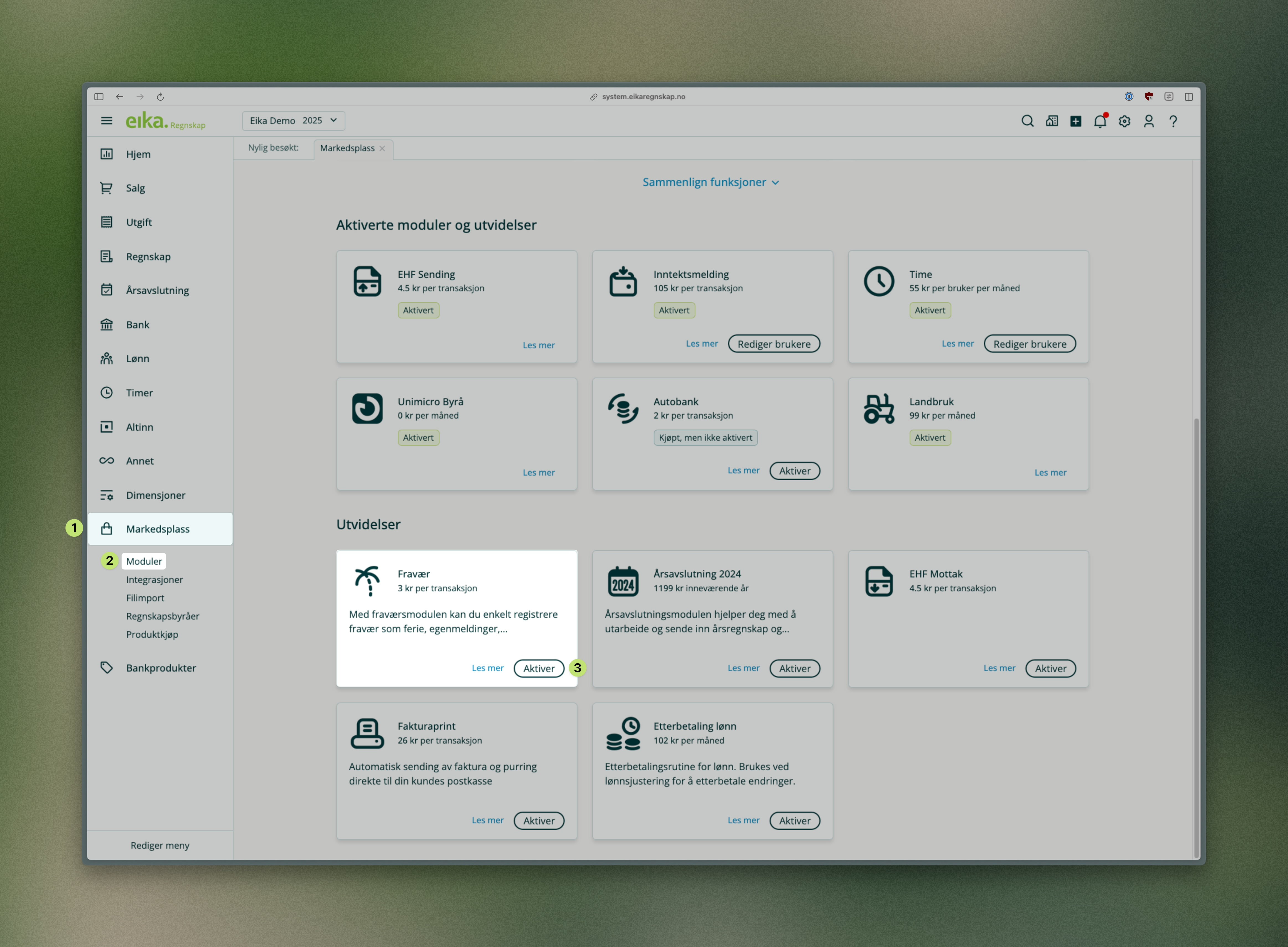Click the user profile icon

pos(1149,121)
